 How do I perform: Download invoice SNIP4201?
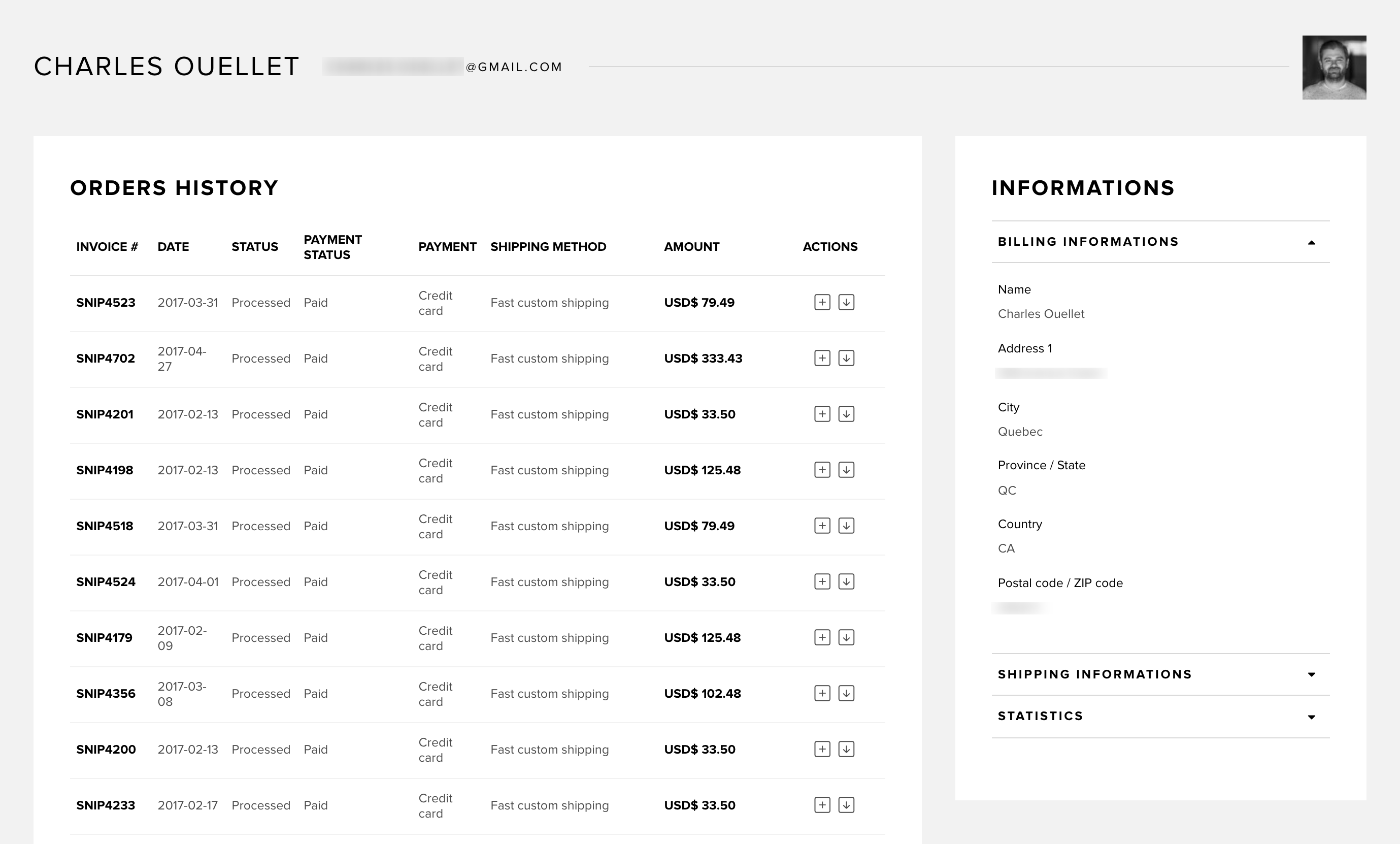[x=846, y=414]
